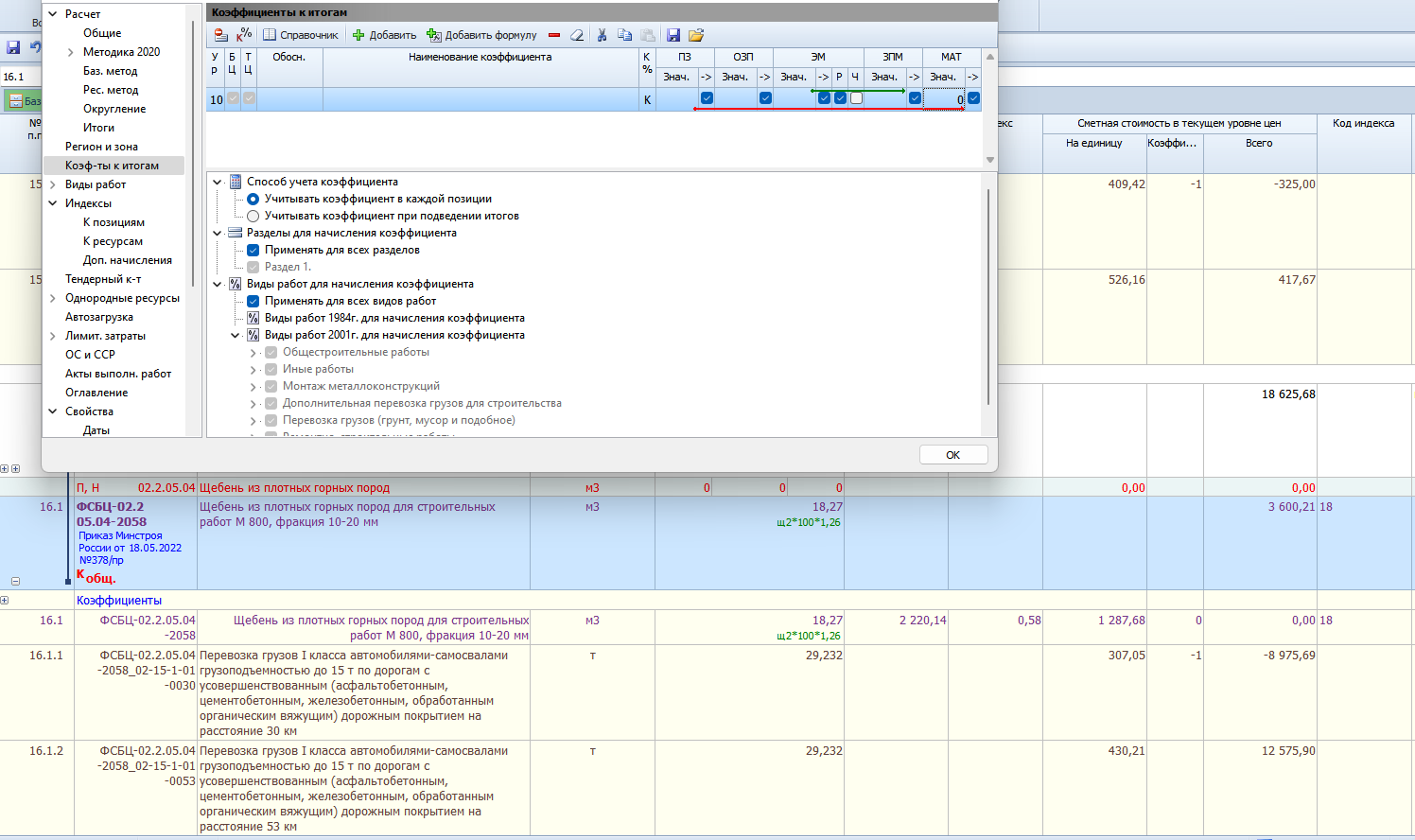Select 'Учитывать коэффициент при подведении итогов' radio
This screenshot has height=840, width=1415.
[253, 217]
